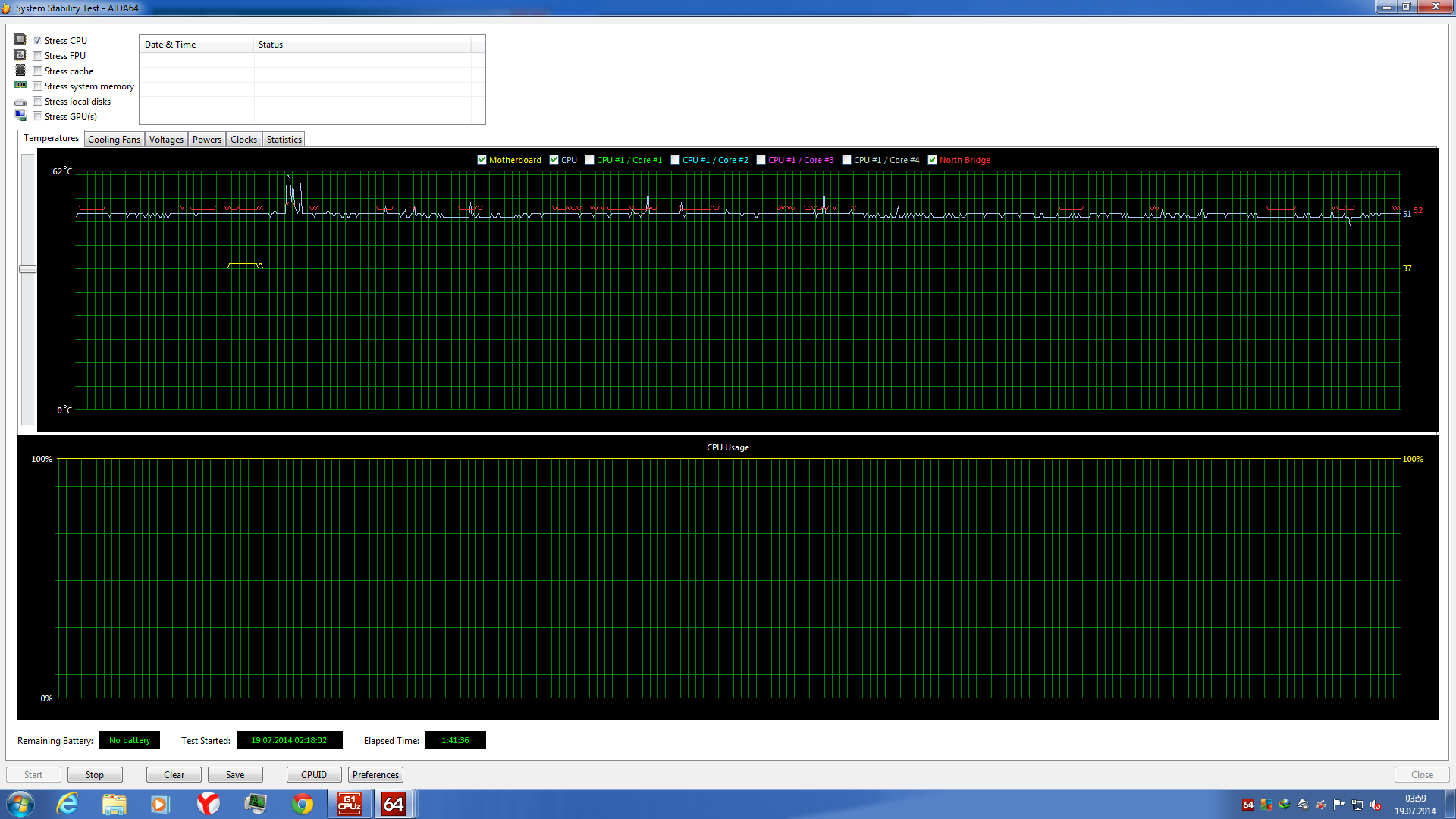Select the Temperatures tab
Viewport: 1456px width, 819px height.
pos(51,138)
